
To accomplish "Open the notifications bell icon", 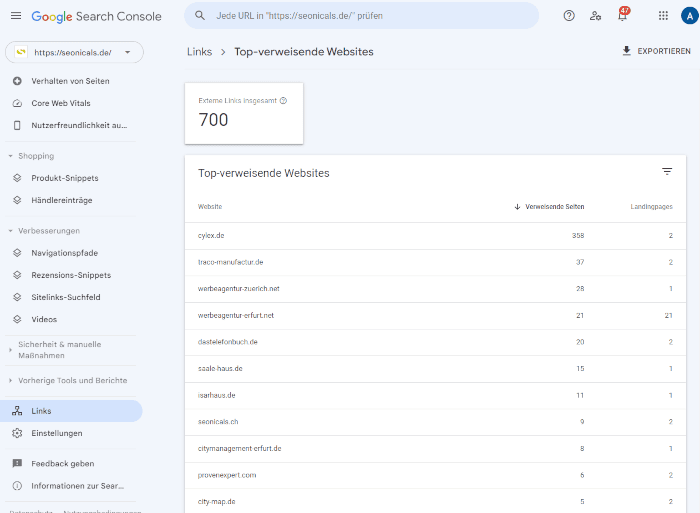I will click(x=622, y=16).
